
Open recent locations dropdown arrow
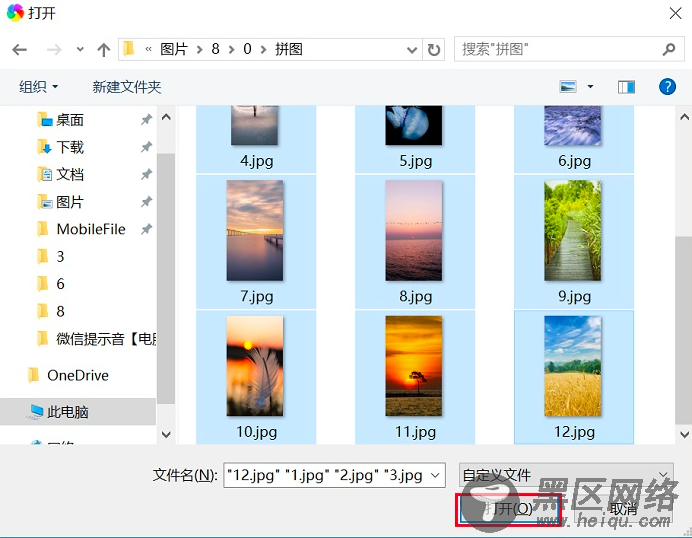click(80, 49)
